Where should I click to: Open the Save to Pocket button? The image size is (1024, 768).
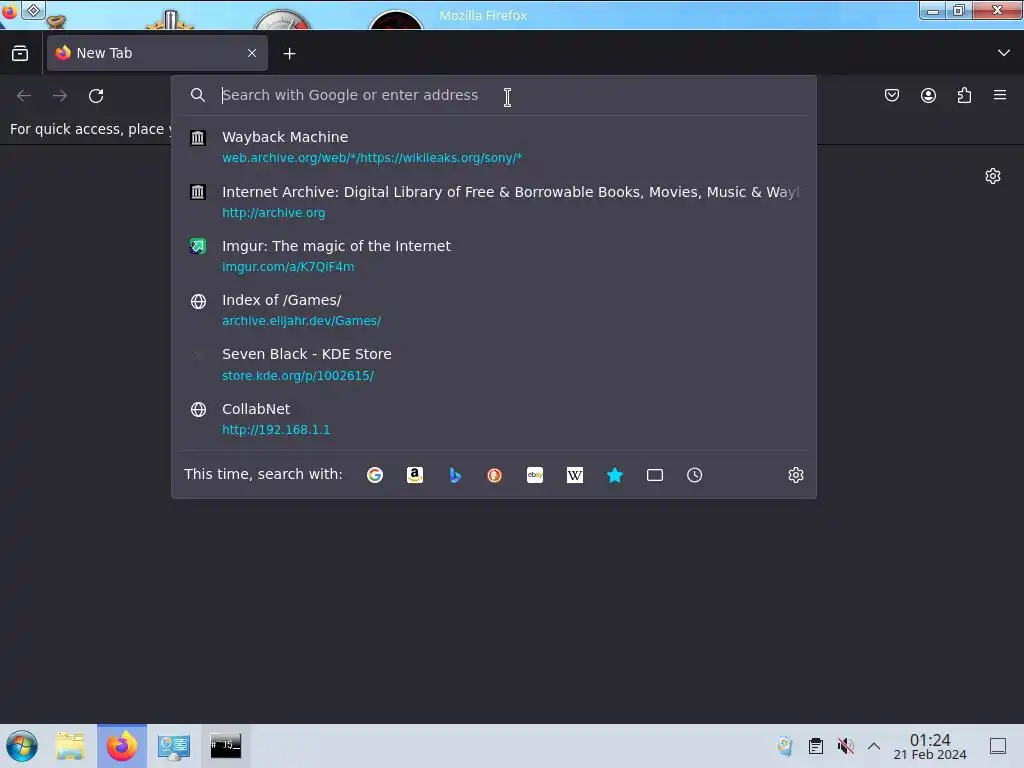coord(891,95)
